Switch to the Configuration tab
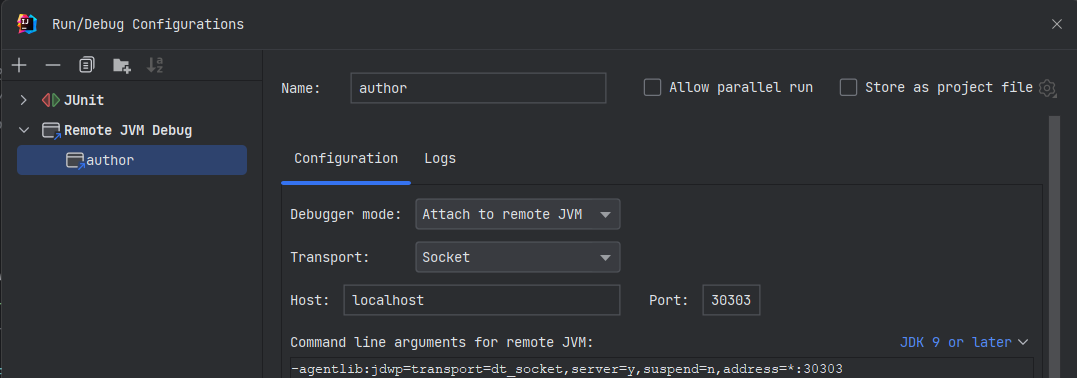 [x=345, y=159]
